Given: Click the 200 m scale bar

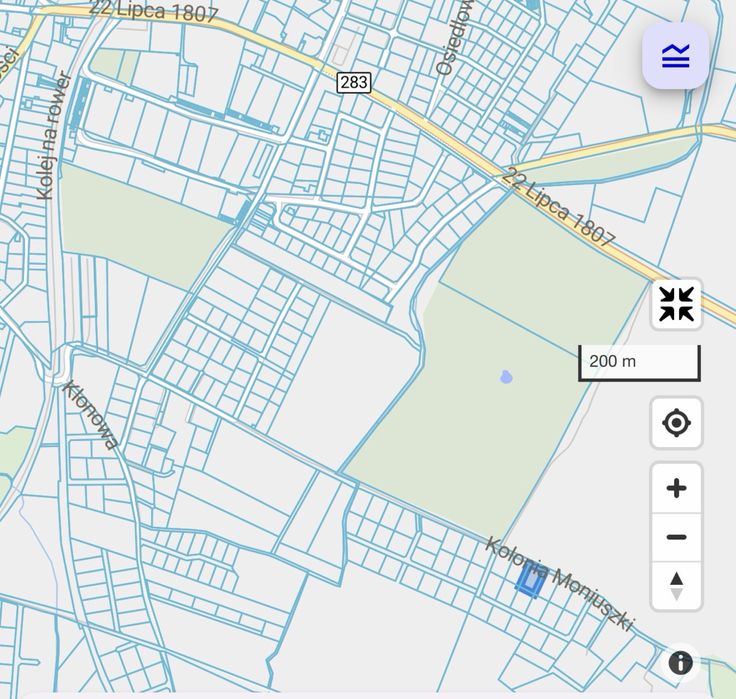Looking at the screenshot, I should coord(639,362).
